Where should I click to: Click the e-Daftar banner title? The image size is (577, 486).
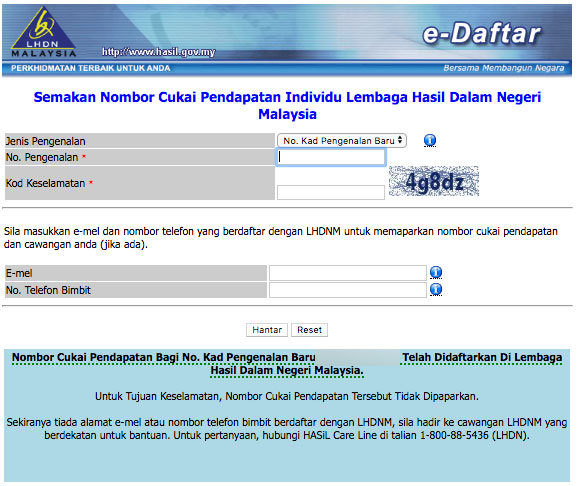coord(481,34)
